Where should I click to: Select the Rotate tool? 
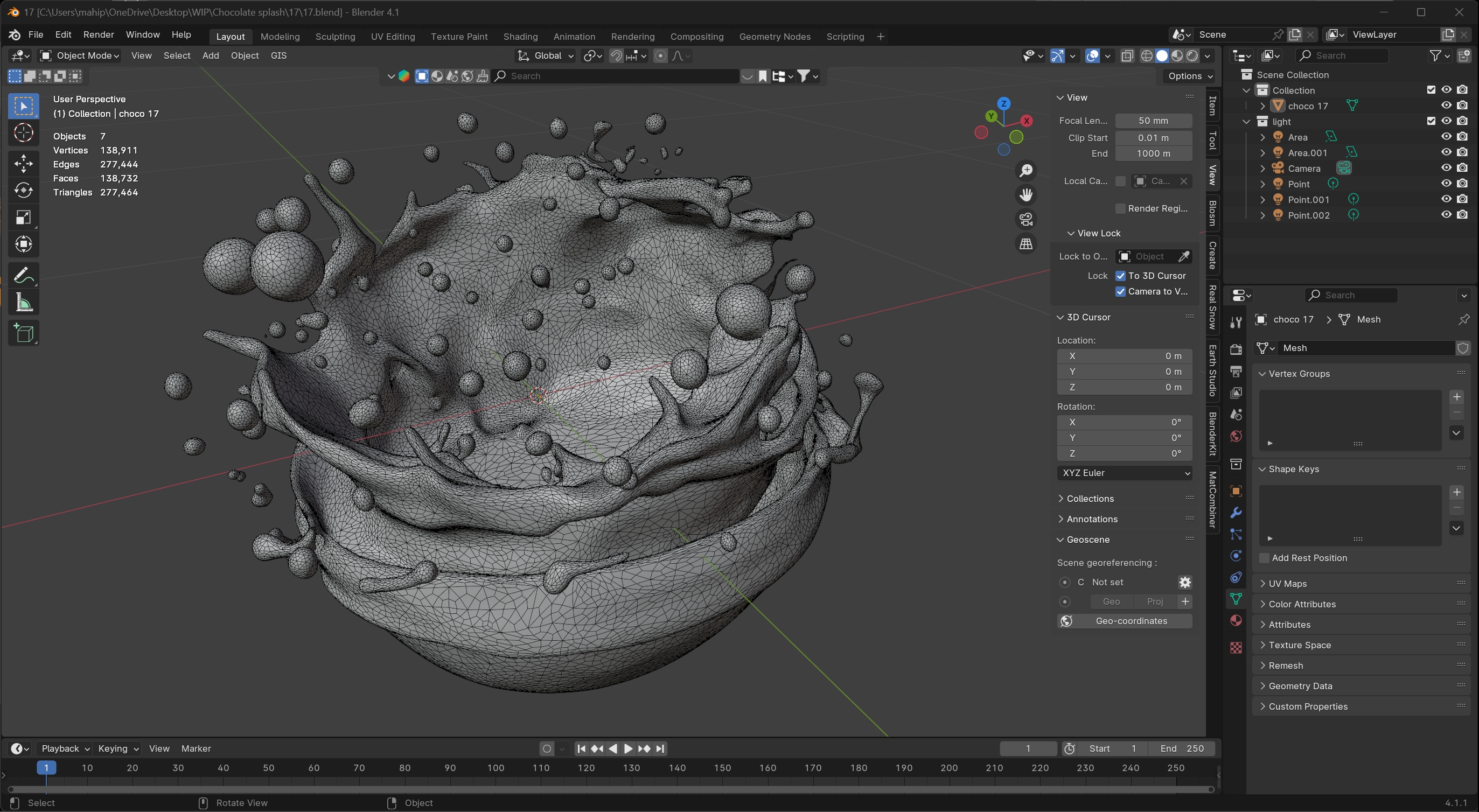coord(24,191)
